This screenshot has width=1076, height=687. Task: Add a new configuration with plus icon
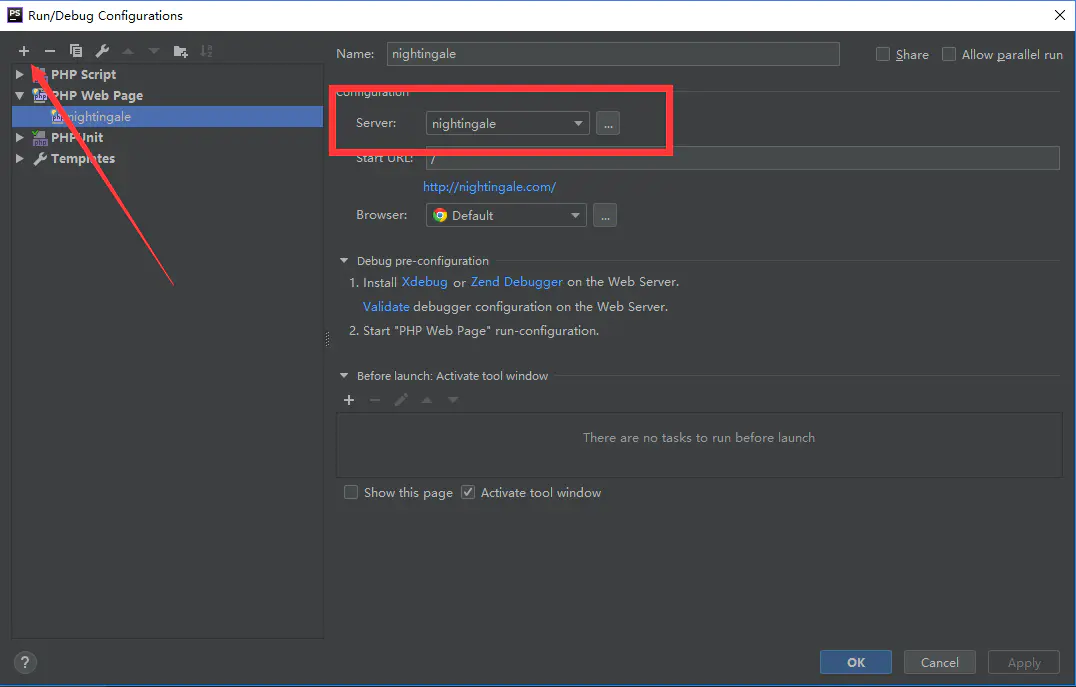coord(24,51)
